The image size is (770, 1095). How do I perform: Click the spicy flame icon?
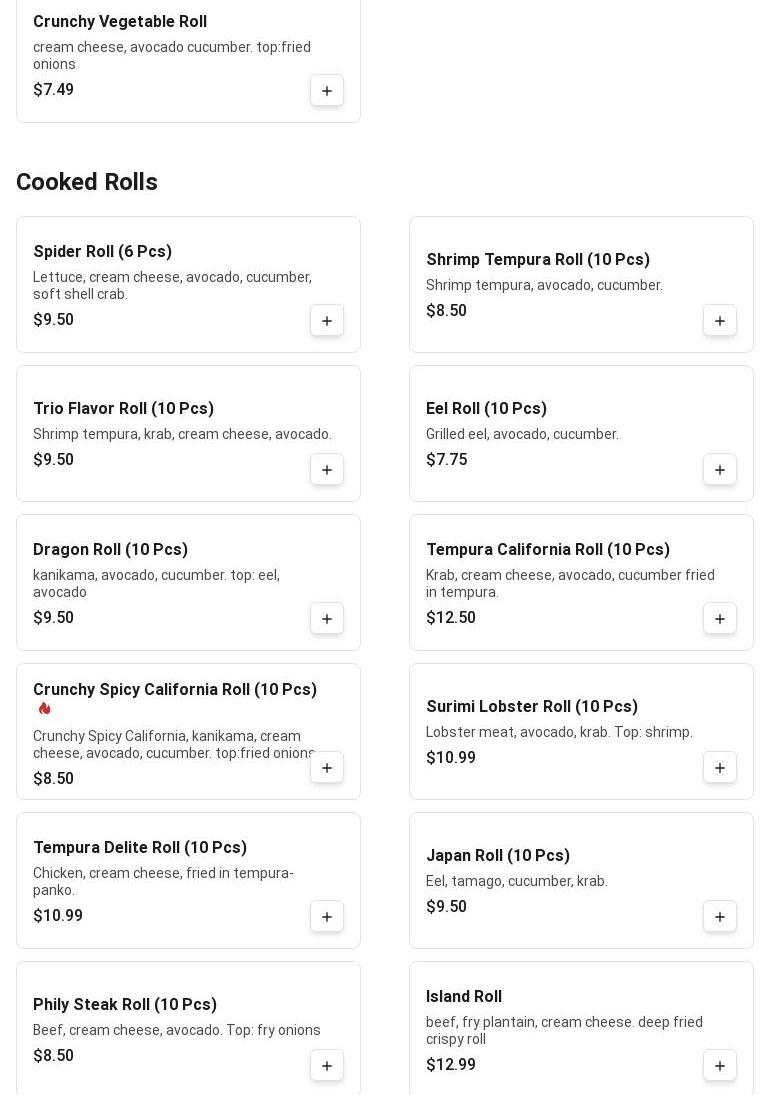click(x=45, y=709)
